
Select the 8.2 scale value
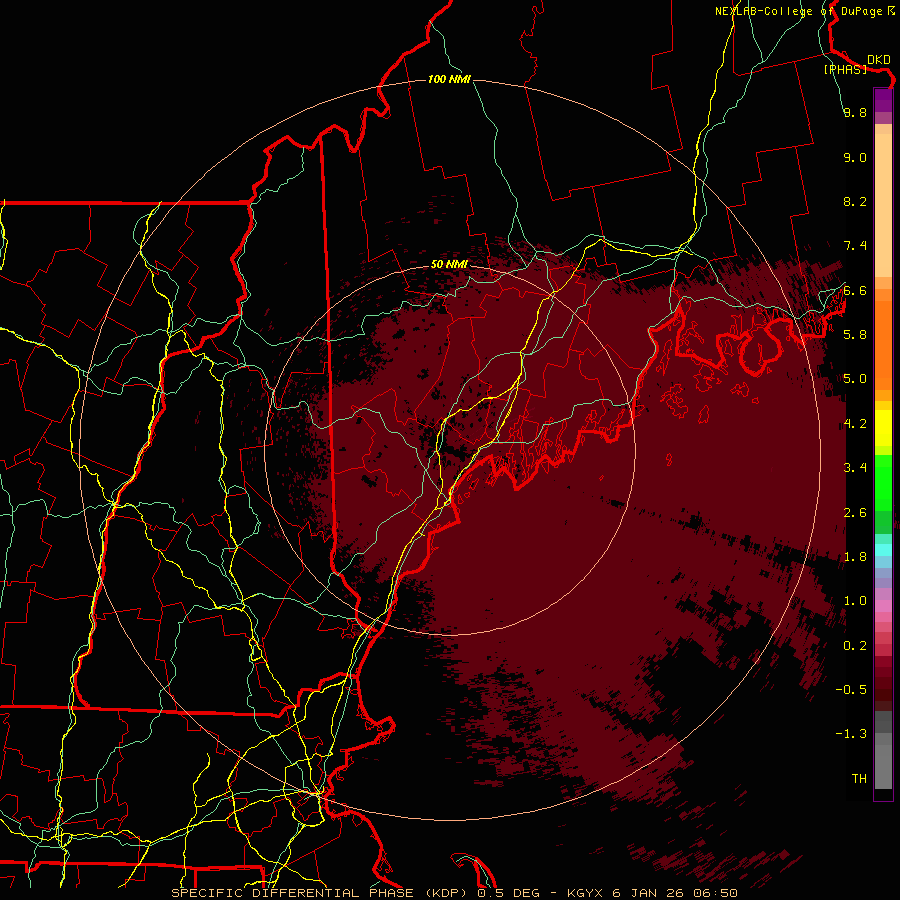click(x=855, y=201)
